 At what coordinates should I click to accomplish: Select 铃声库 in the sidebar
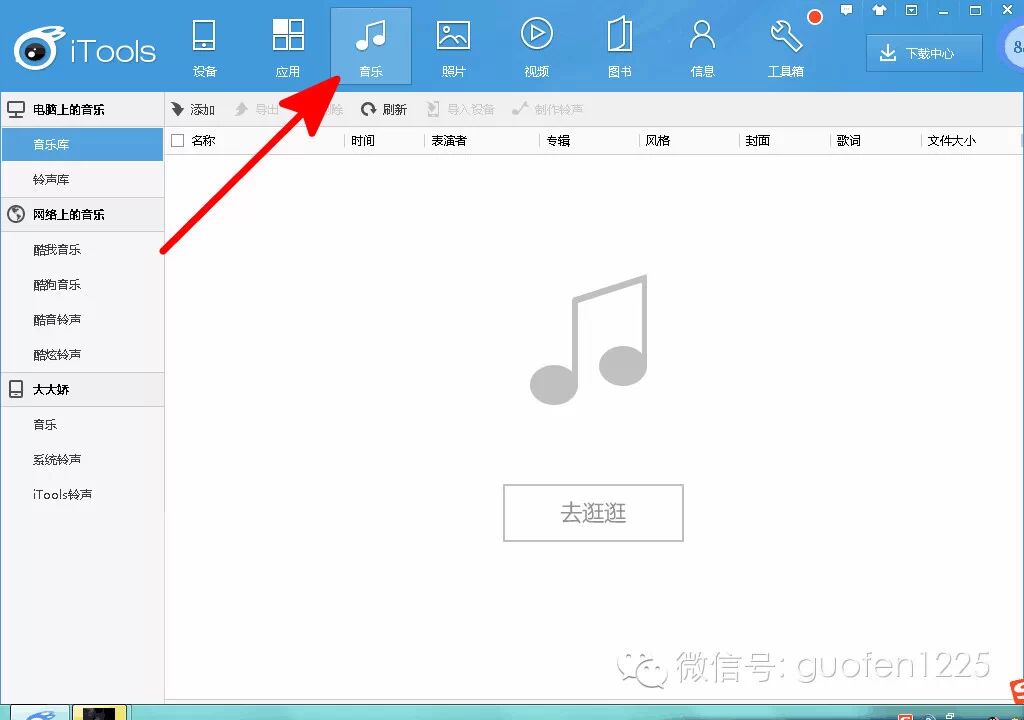pyautogui.click(x=82, y=179)
